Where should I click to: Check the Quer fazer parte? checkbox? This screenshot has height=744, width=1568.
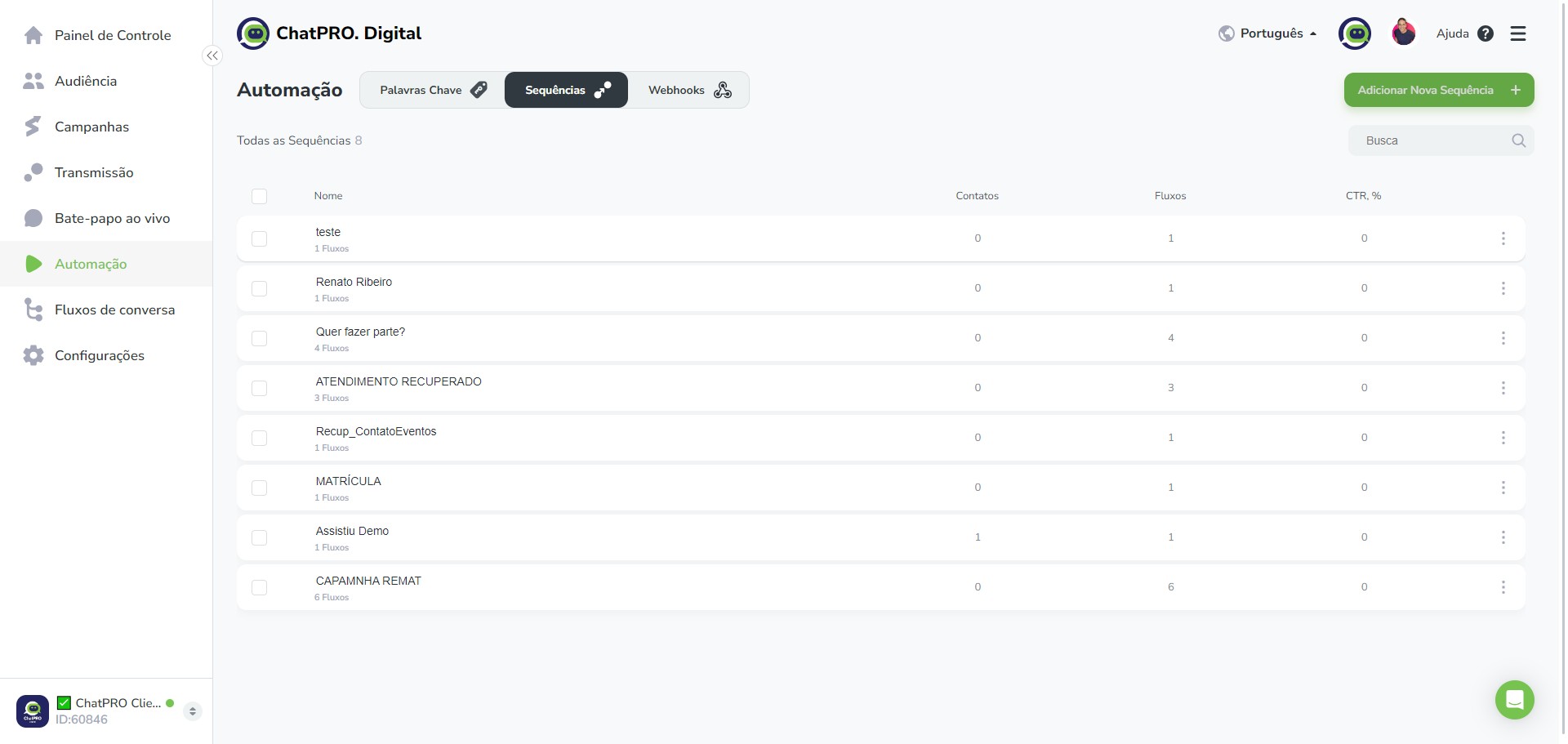(260, 338)
